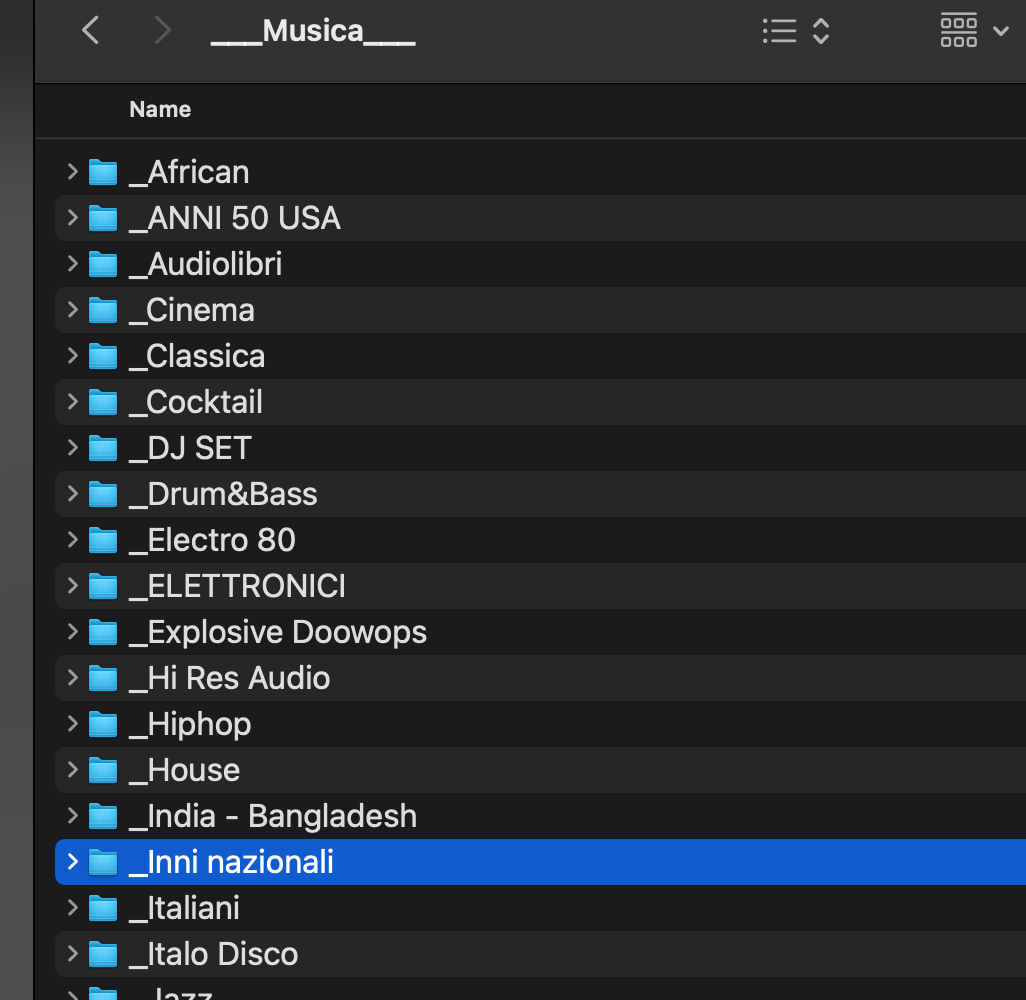Click the _Cinema folder icon

point(103,310)
